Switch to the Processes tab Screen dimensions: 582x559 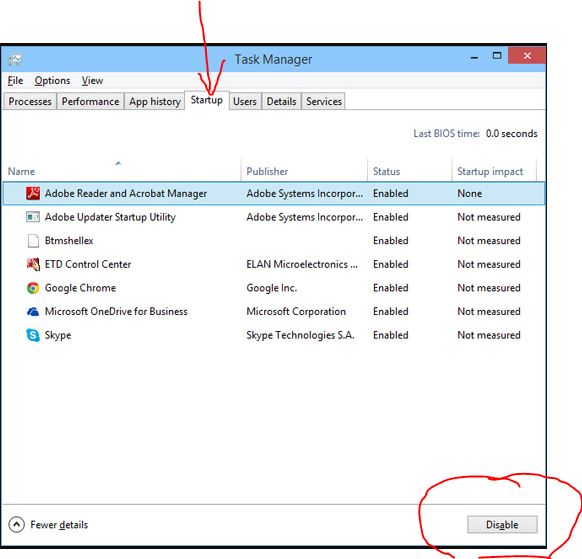click(x=30, y=101)
